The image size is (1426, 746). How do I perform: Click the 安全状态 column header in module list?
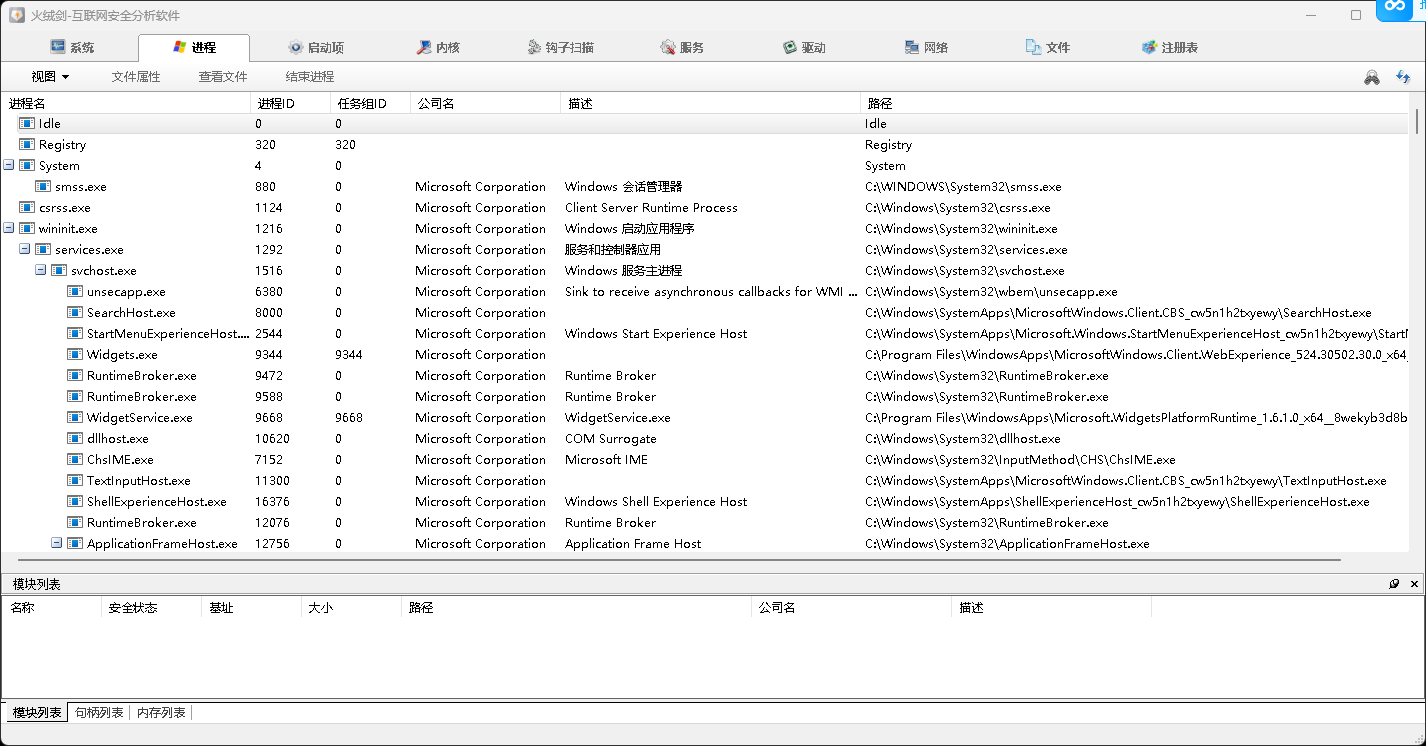pos(151,608)
